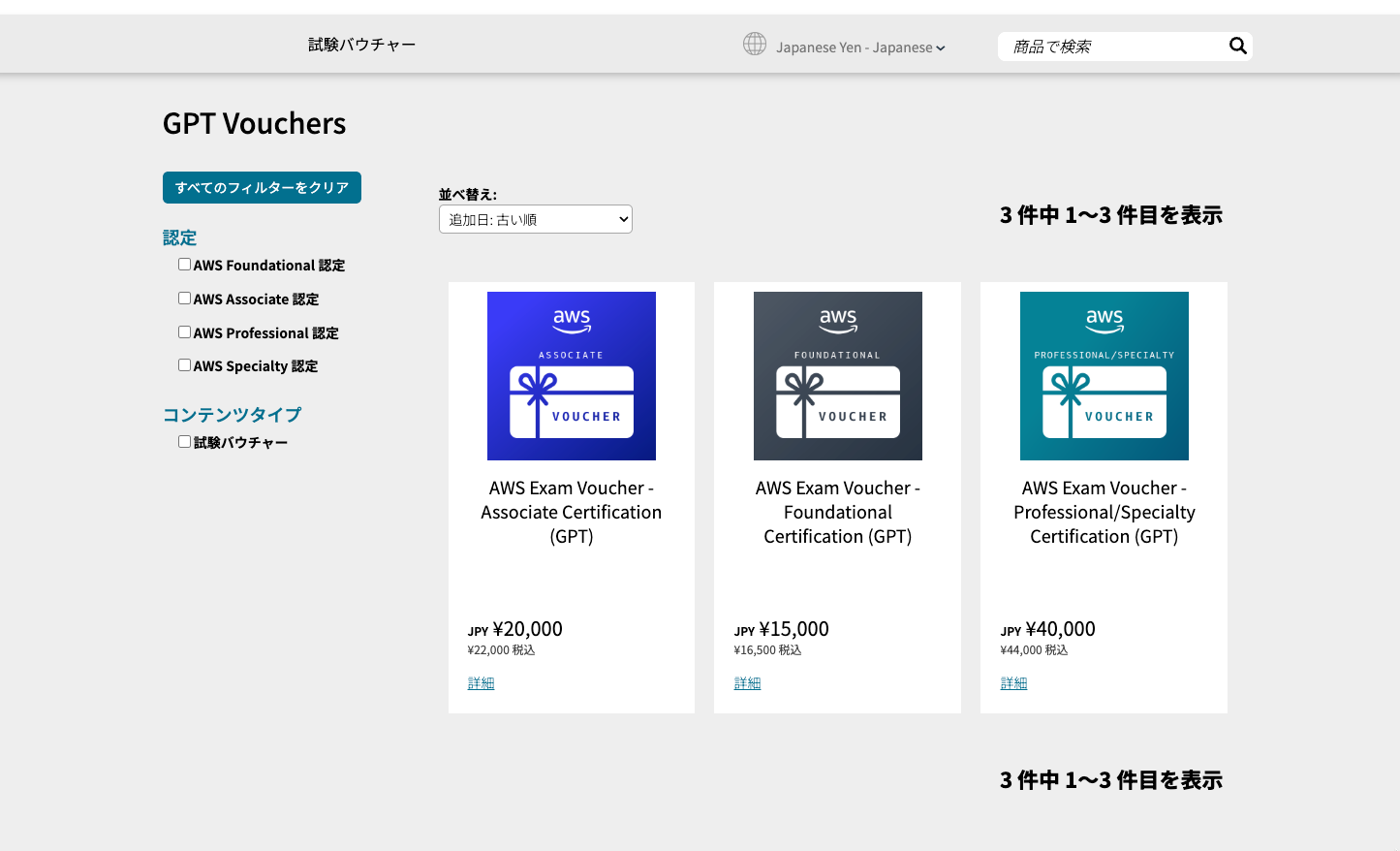1400x851 pixels.
Task: Click the すべてのフィルターをクリア button
Action: 262,188
